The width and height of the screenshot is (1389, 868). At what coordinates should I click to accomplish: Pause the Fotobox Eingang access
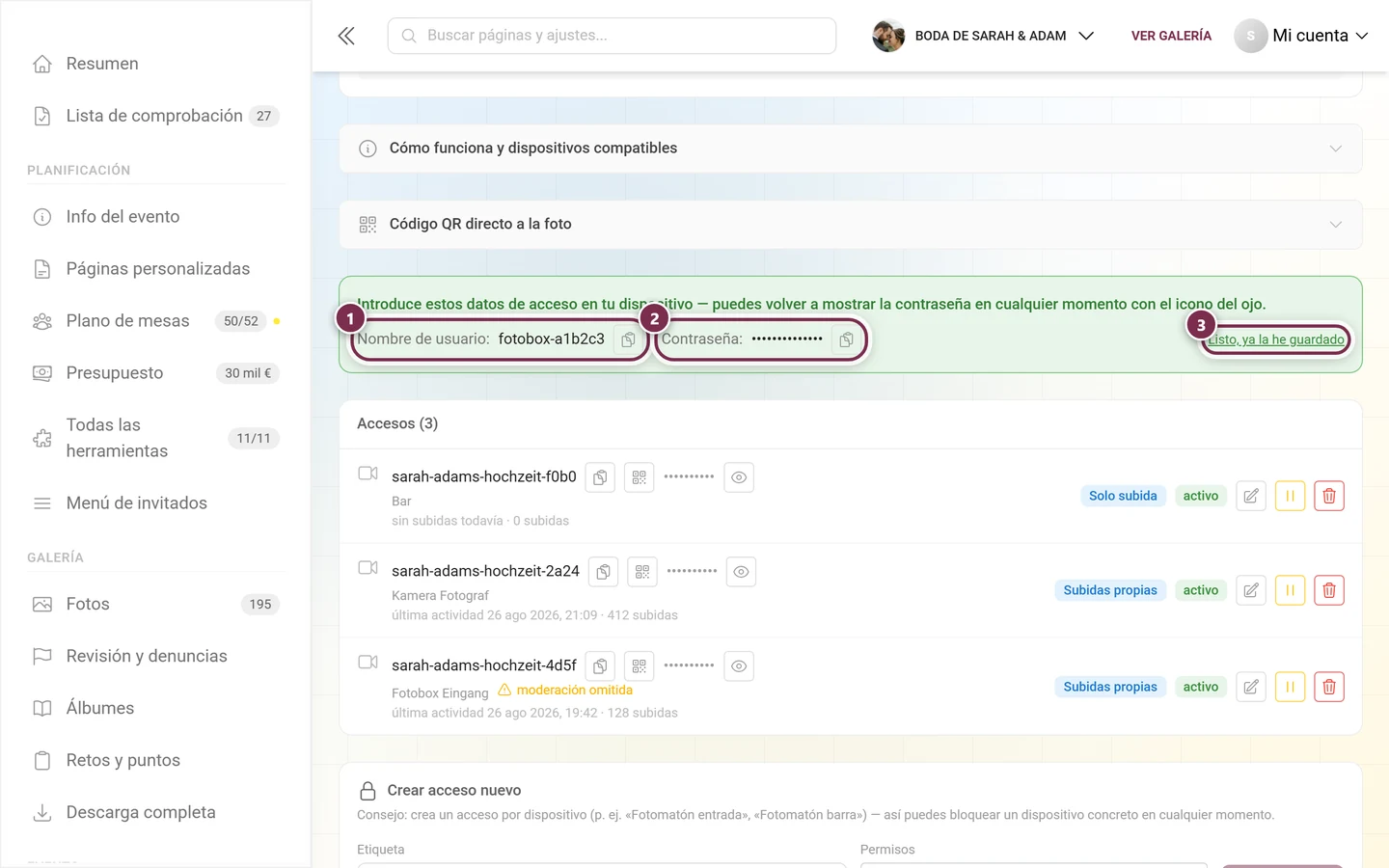1290,687
